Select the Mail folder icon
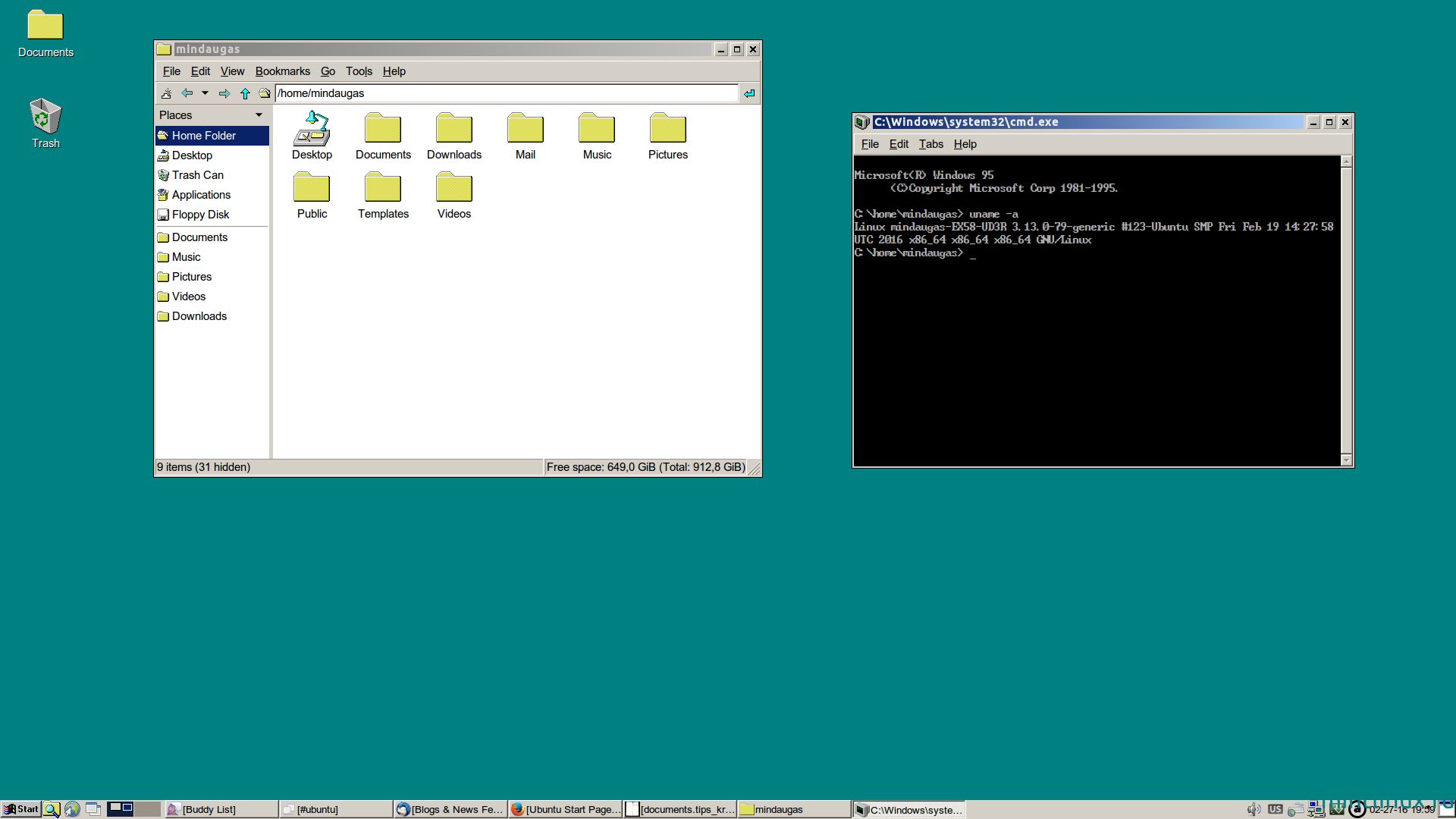The image size is (1456, 819). coord(526,136)
